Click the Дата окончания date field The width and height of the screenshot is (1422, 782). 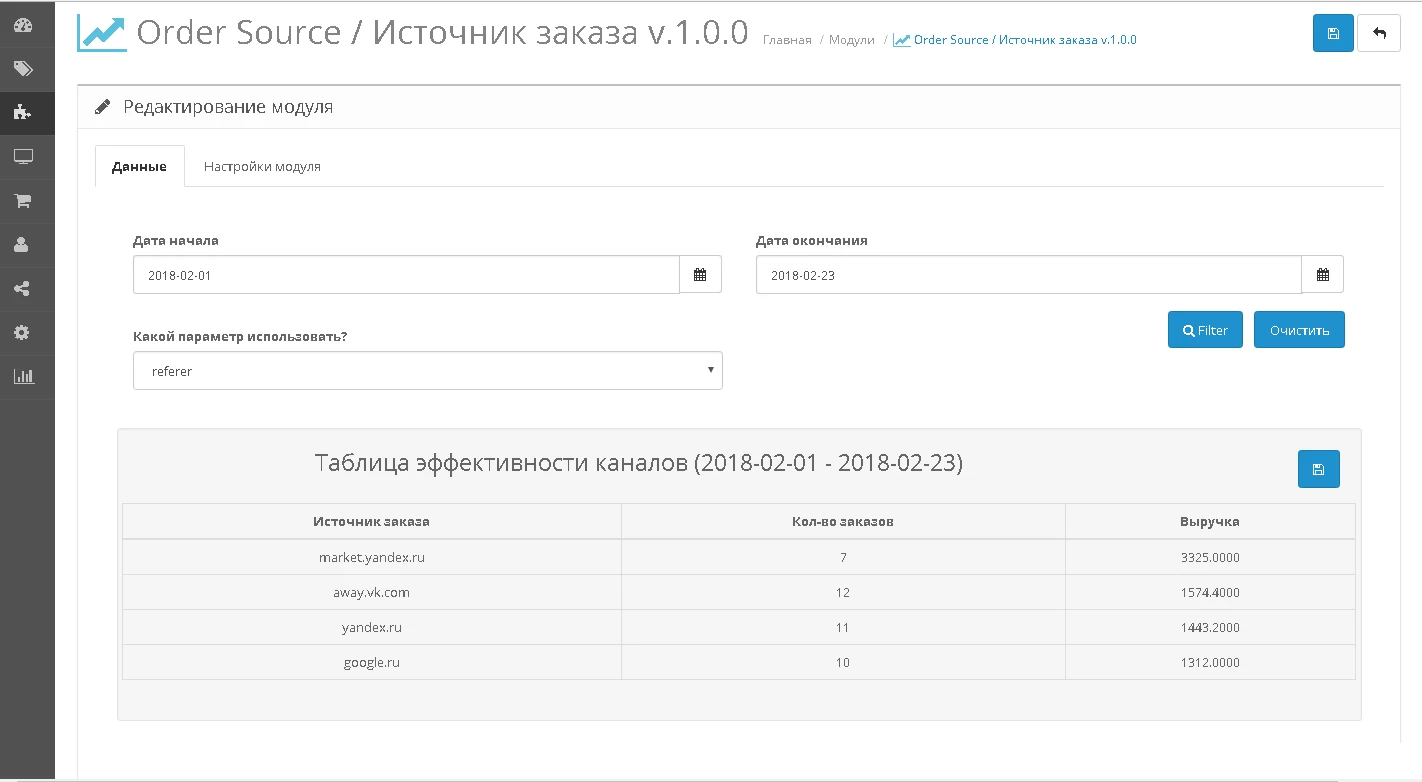(1029, 275)
